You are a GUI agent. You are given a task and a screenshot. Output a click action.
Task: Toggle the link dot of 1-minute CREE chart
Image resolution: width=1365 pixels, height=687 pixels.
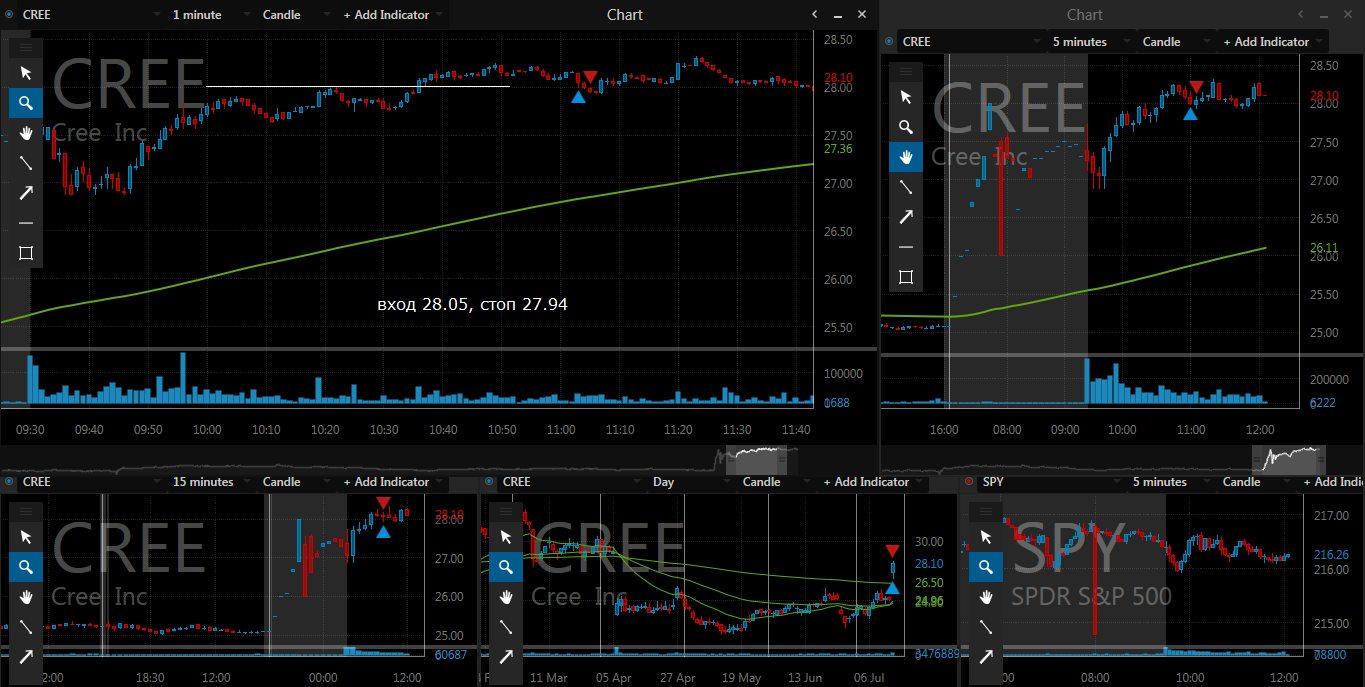[x=10, y=15]
